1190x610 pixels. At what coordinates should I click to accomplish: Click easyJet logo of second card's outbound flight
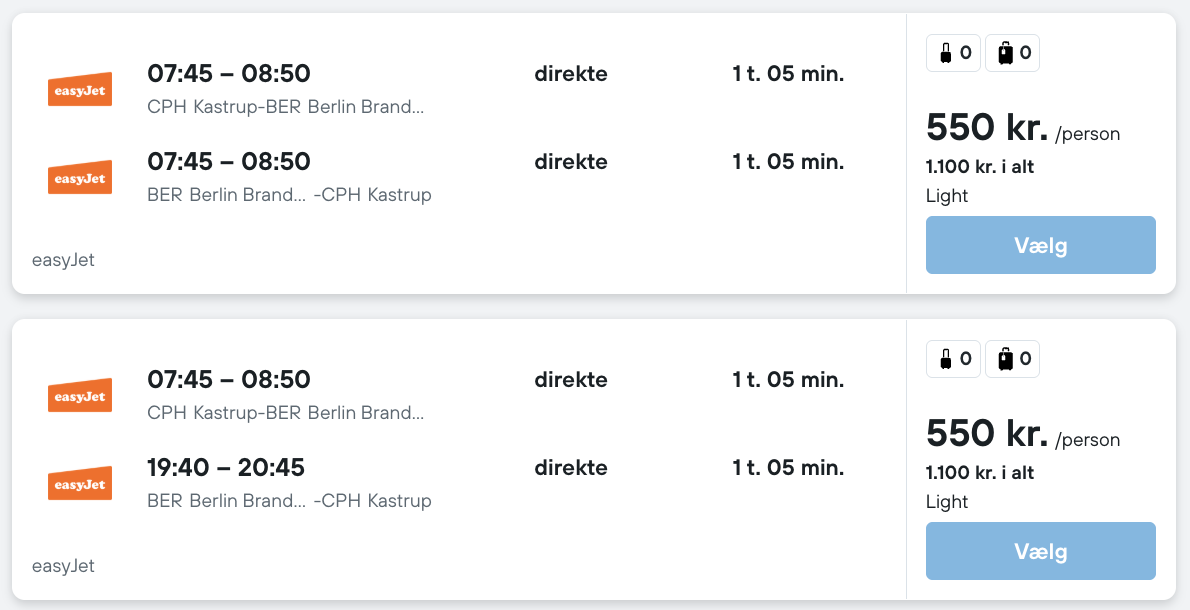[80, 395]
